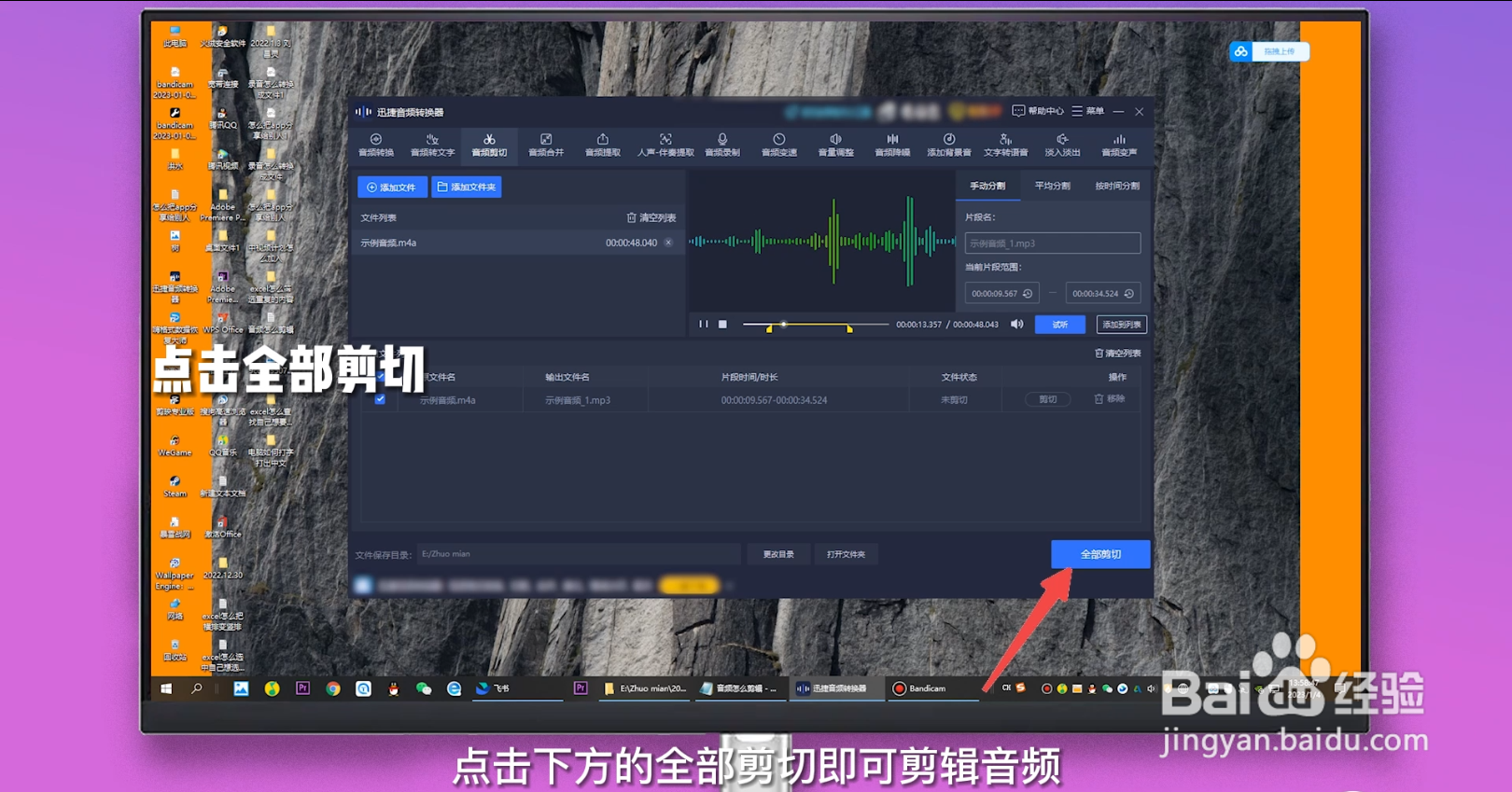Open the 菜单 hamburger menu
This screenshot has height=792, width=1512.
pos(1087,111)
